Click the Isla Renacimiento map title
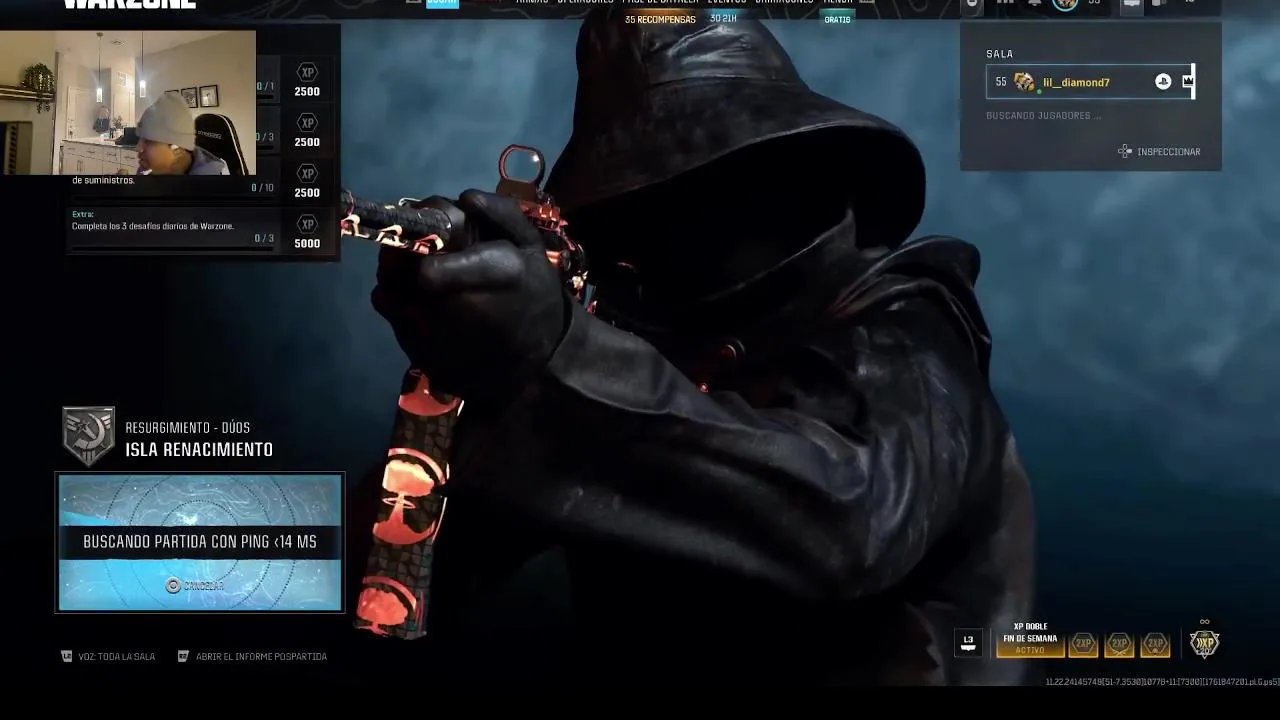This screenshot has width=1280, height=720. (x=199, y=450)
